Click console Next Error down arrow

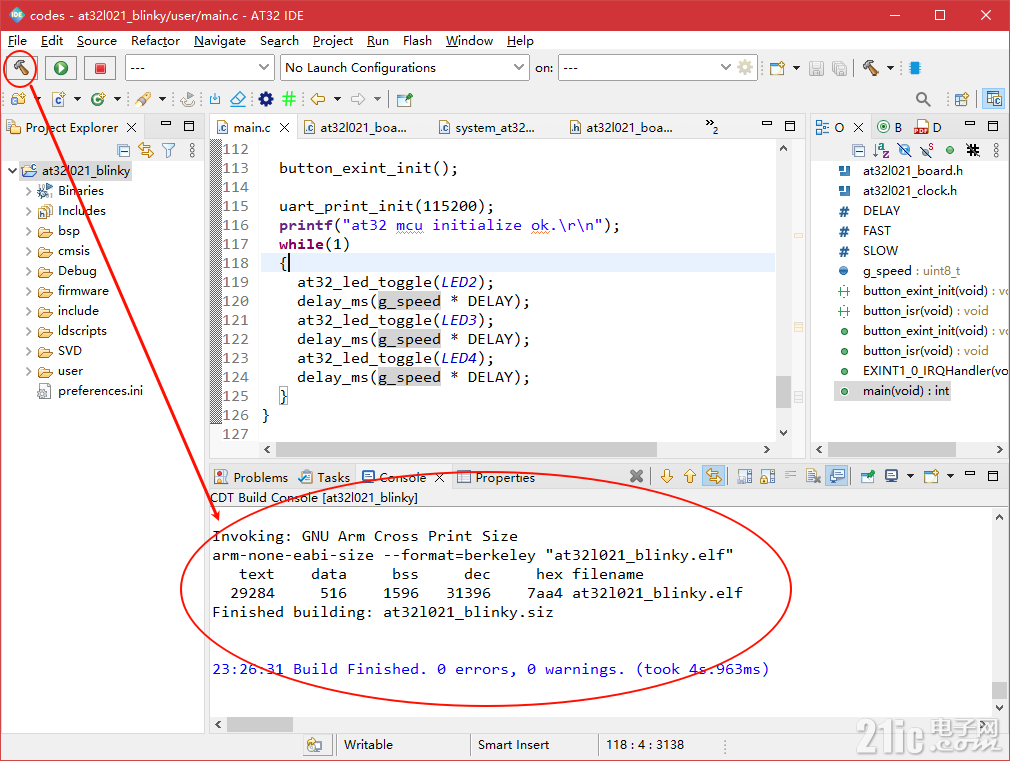667,476
